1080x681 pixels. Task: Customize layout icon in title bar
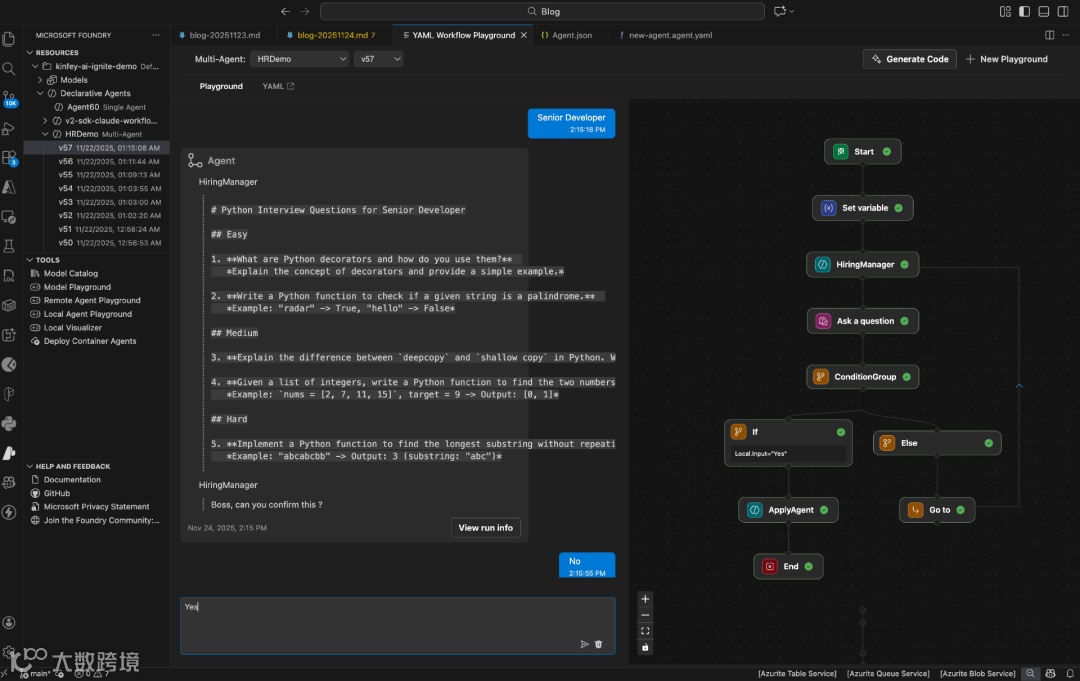tap(1005, 11)
